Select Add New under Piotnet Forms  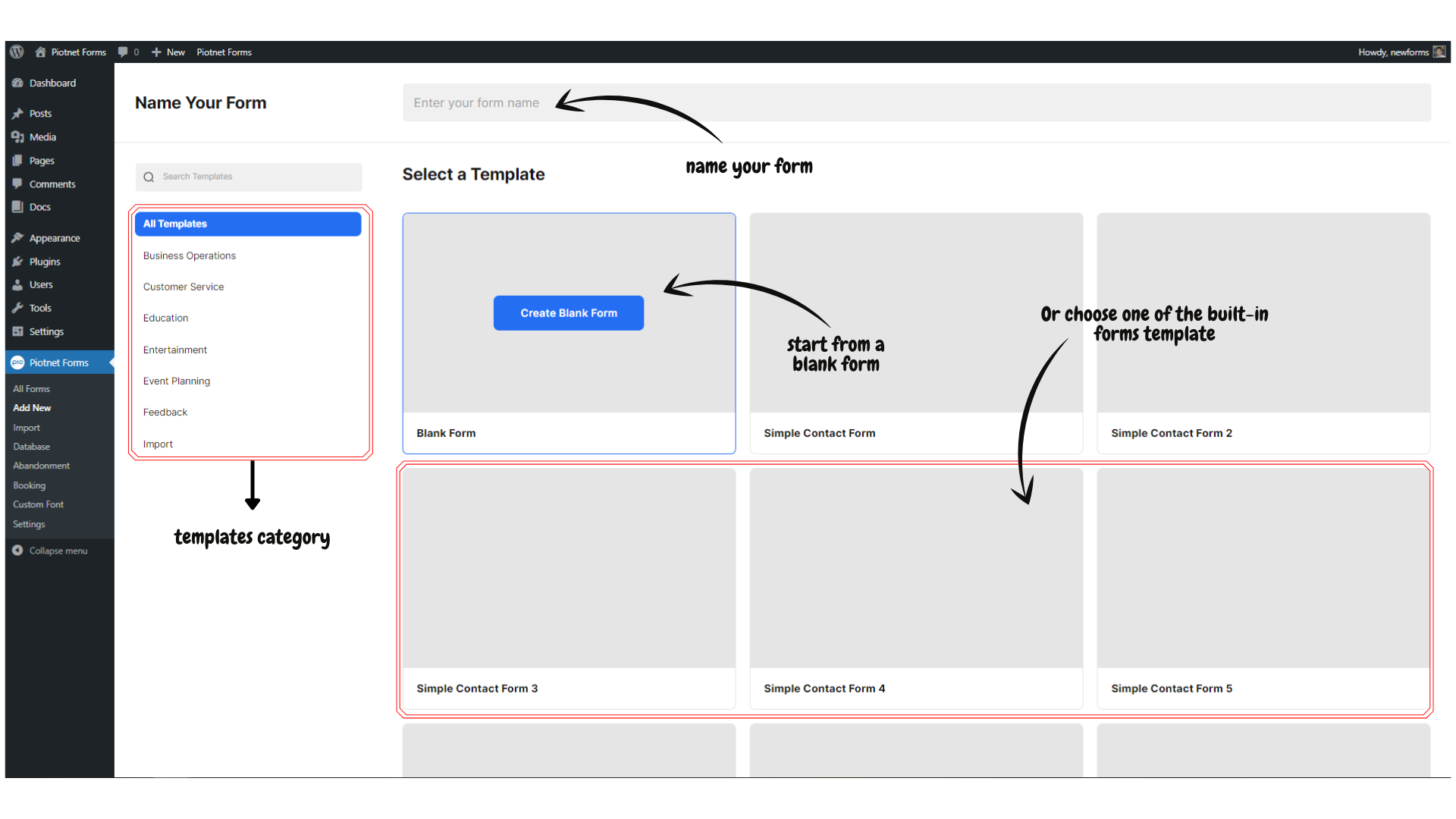click(32, 407)
